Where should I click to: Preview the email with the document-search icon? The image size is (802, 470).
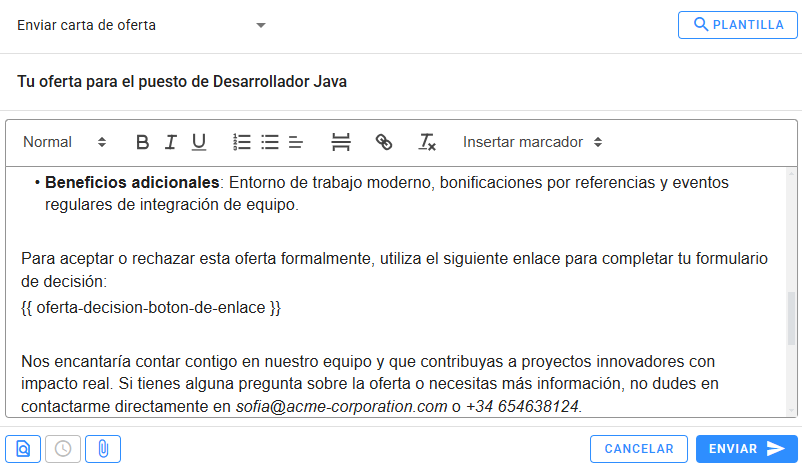click(x=23, y=449)
